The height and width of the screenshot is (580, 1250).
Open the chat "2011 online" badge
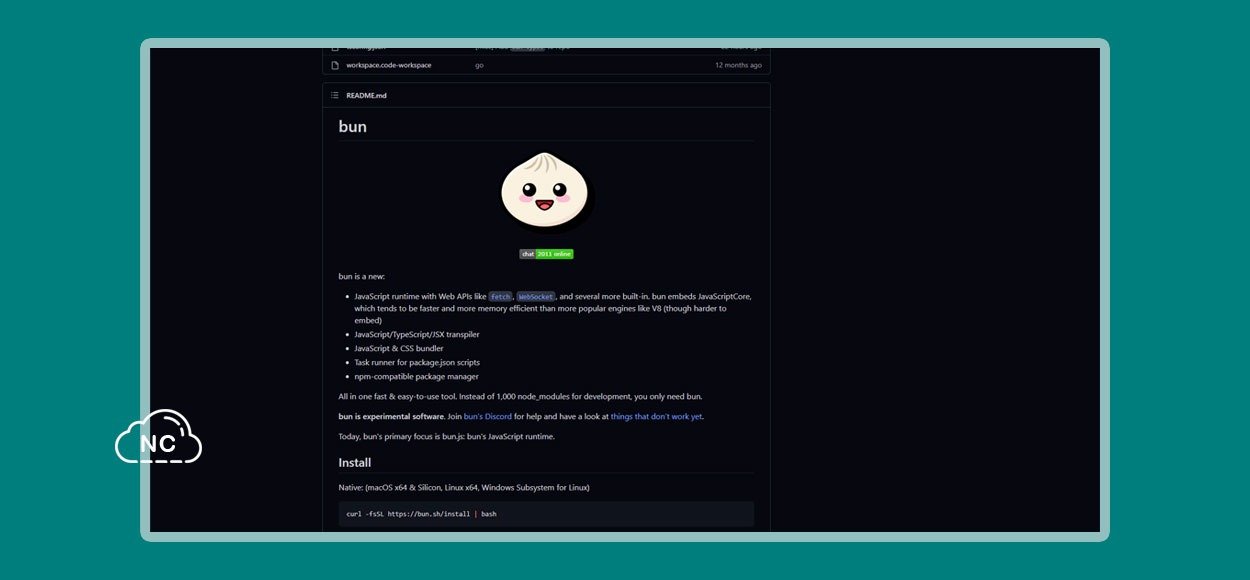pos(546,254)
